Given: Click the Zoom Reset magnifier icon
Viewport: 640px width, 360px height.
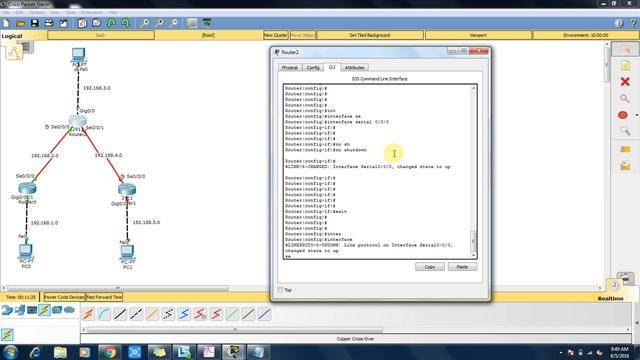Looking at the screenshot, I should pyautogui.click(x=159, y=23).
